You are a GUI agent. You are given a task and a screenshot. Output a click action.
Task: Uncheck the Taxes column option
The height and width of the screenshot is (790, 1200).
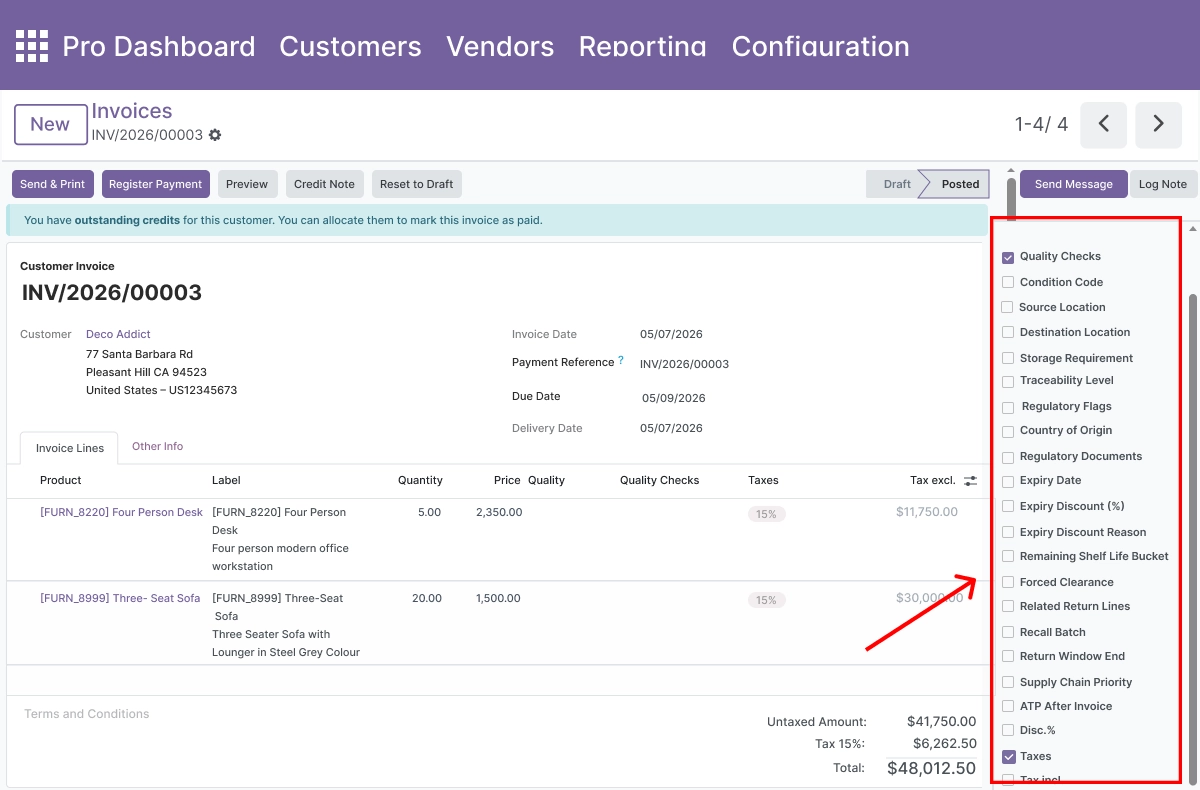click(x=1008, y=757)
